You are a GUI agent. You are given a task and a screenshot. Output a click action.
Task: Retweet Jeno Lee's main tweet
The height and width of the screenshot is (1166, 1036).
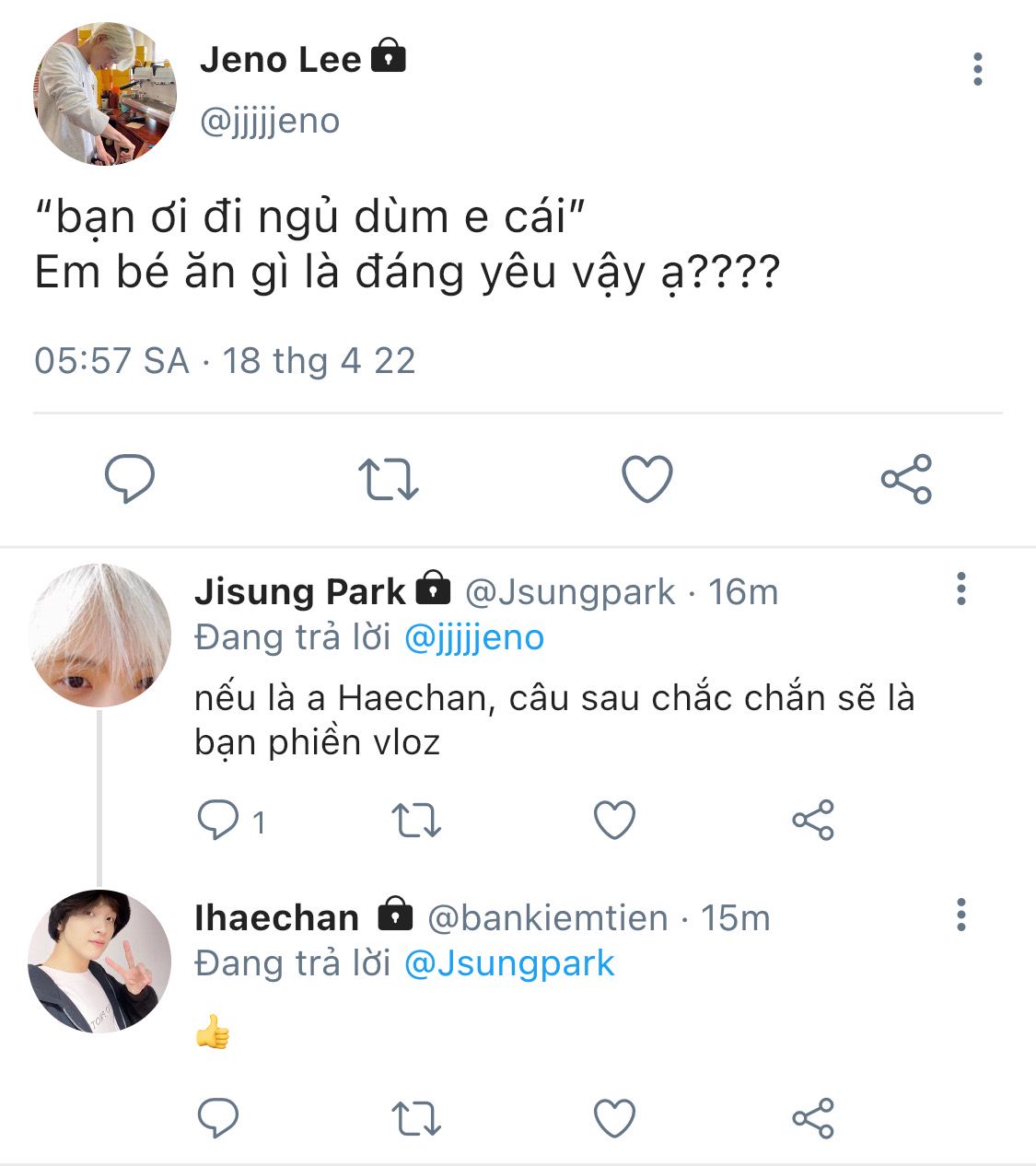[388, 479]
